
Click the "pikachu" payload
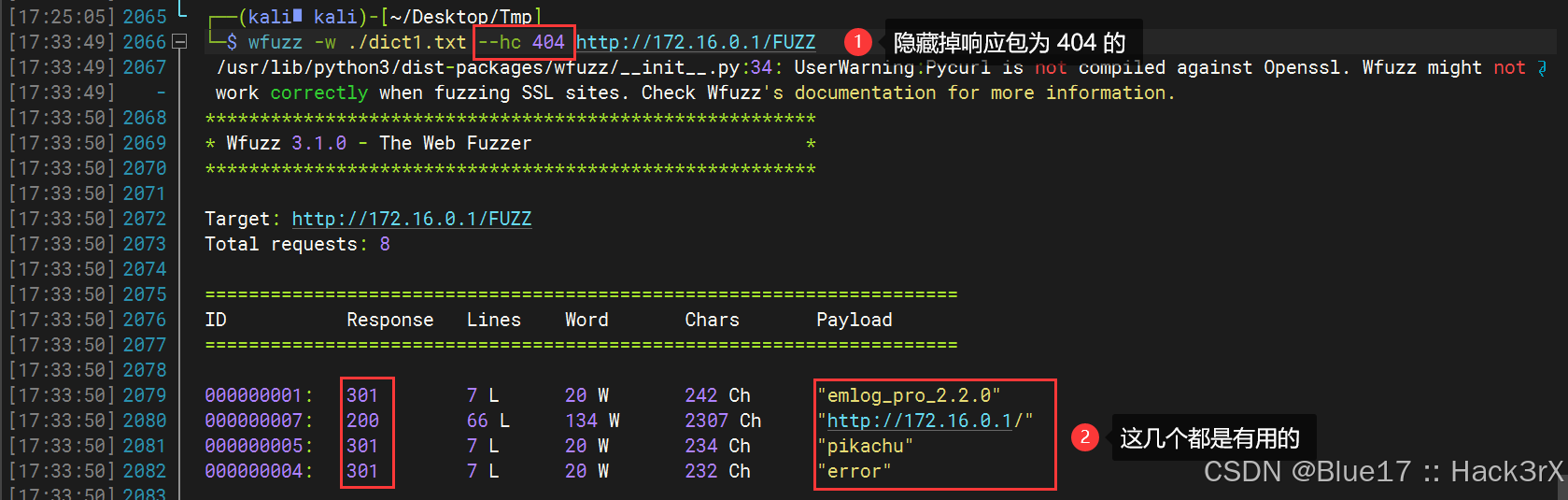(x=865, y=446)
